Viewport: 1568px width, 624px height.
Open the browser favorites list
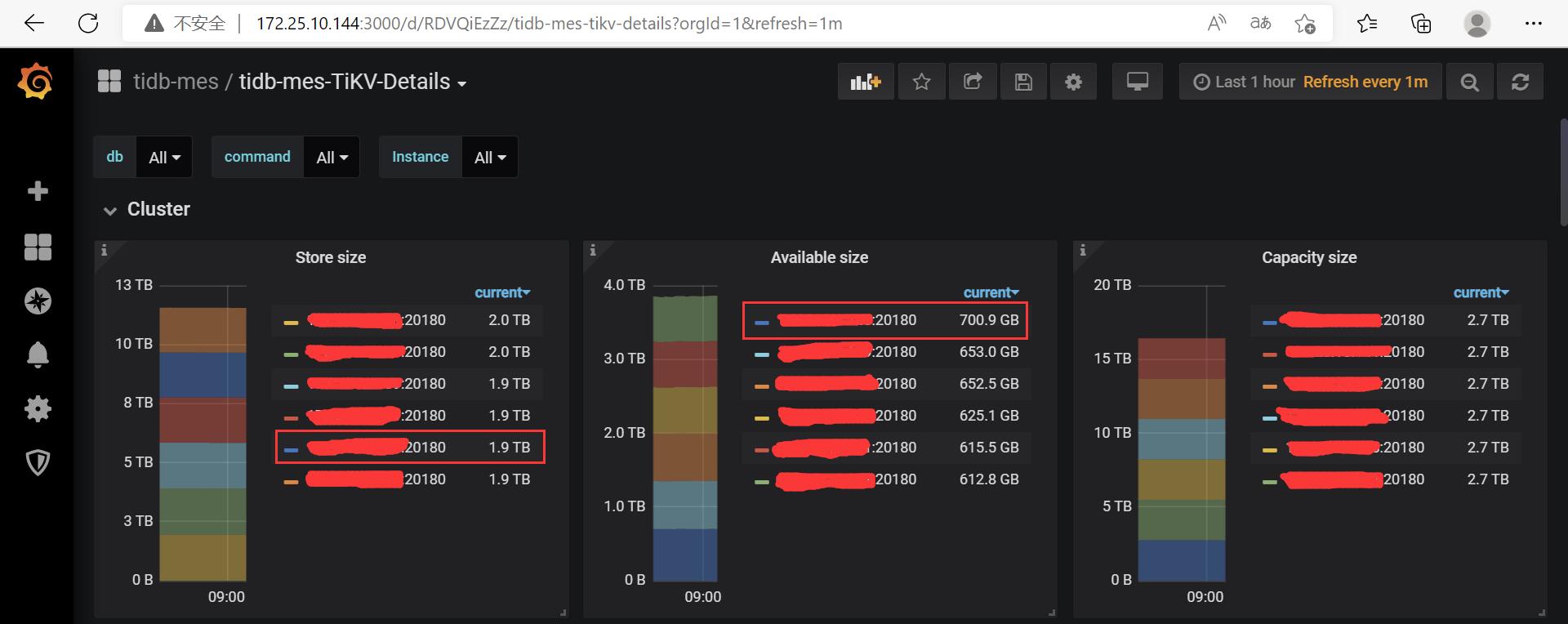pyautogui.click(x=1367, y=23)
